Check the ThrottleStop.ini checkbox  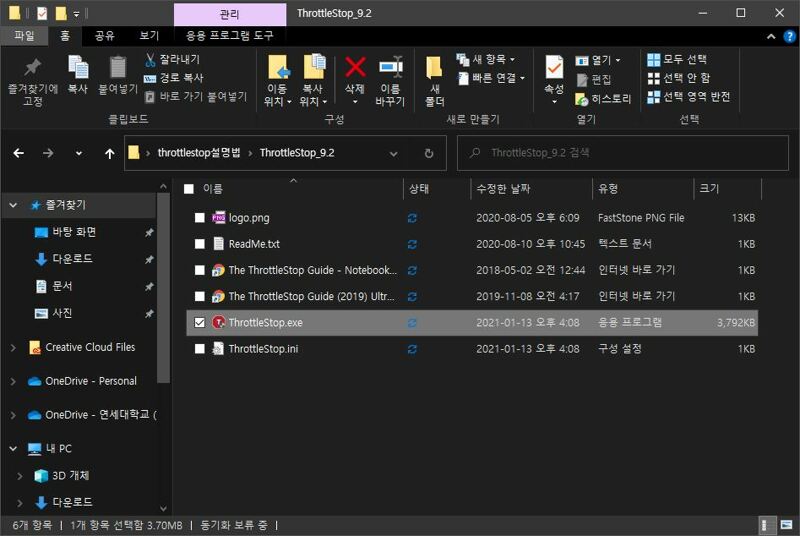point(199,349)
